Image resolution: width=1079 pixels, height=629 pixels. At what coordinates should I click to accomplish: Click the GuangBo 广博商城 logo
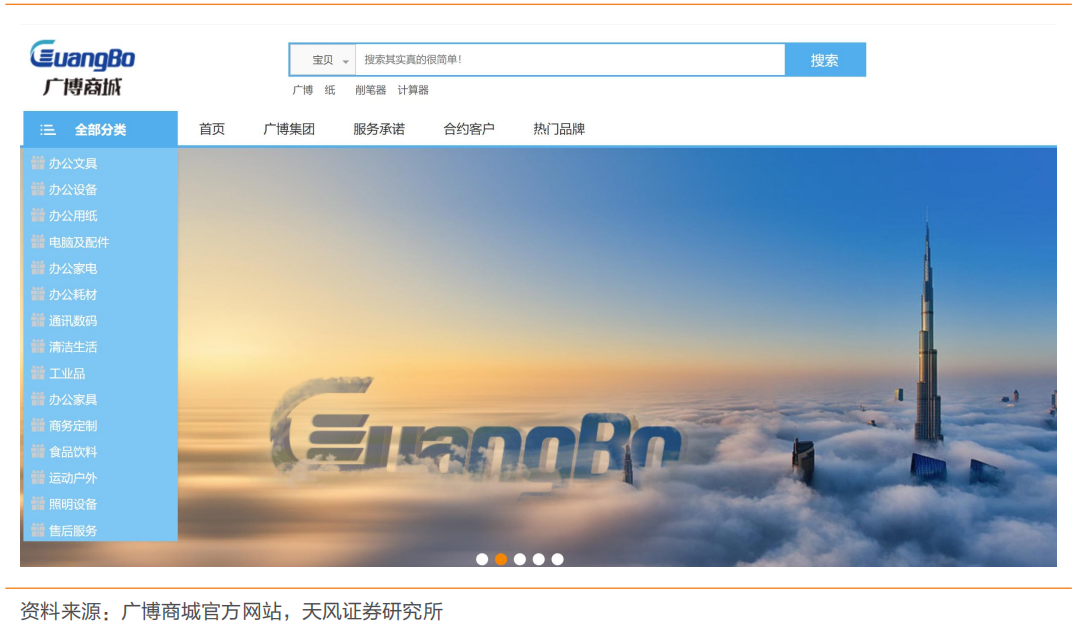point(82,67)
